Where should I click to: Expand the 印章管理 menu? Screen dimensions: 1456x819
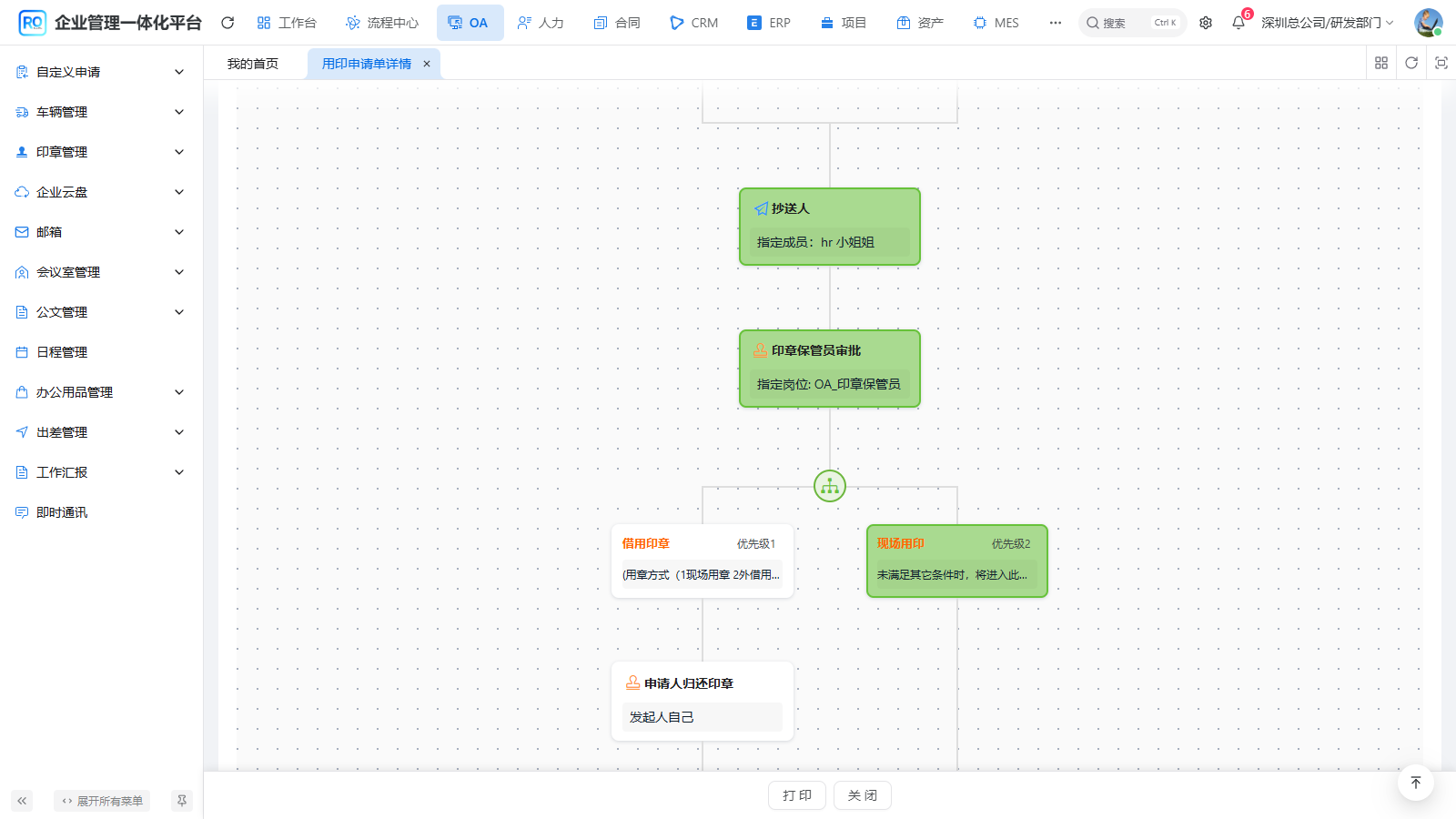coord(101,152)
